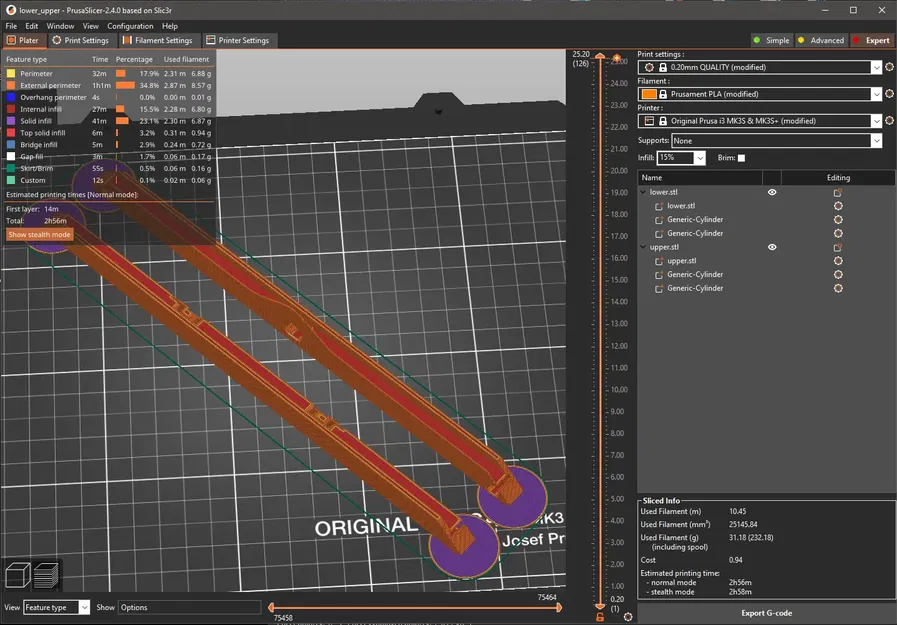The width and height of the screenshot is (897, 625).
Task: Click the Export G-code button
Action: (767, 613)
